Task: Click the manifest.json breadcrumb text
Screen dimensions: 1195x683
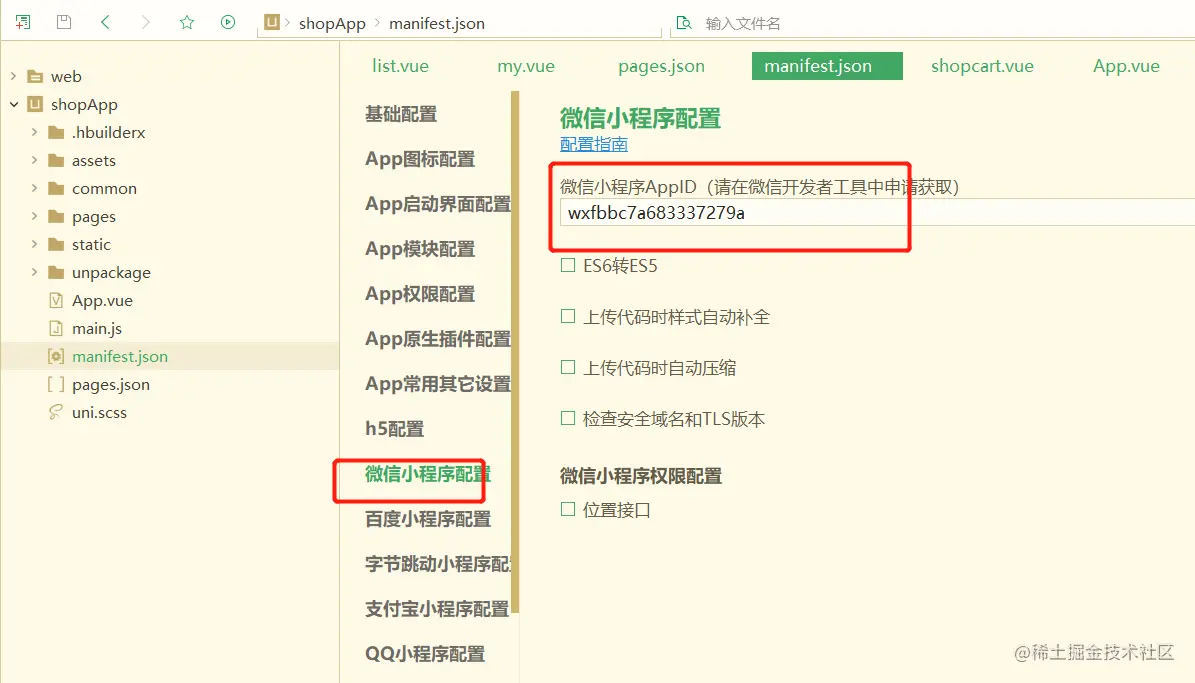Action: click(x=437, y=24)
